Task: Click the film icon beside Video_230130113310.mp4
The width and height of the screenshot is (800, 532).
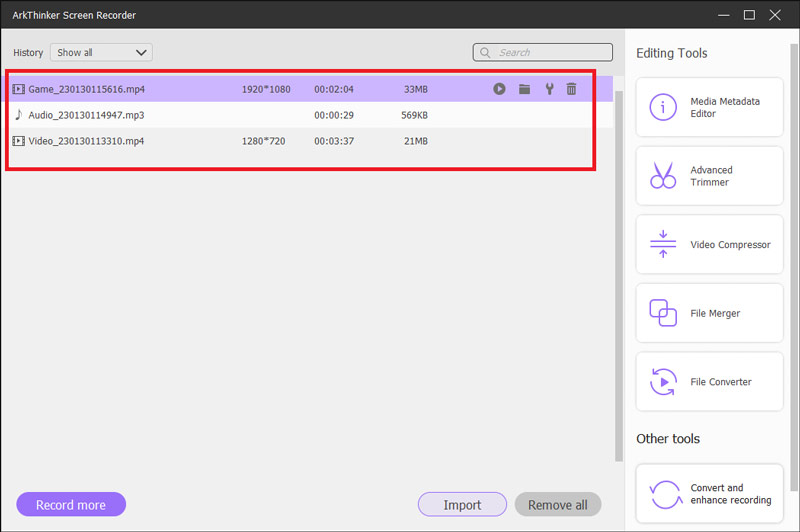Action: [18, 141]
